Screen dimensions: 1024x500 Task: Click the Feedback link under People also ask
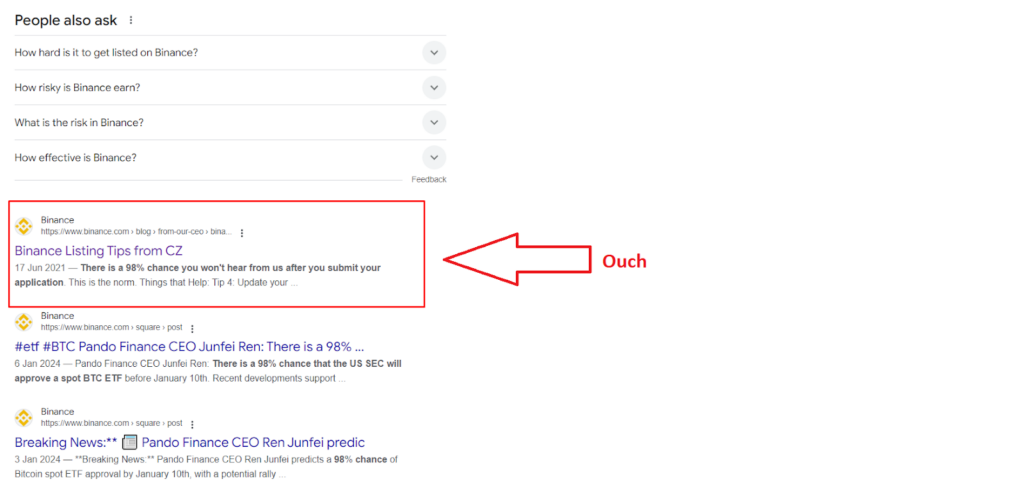[428, 179]
